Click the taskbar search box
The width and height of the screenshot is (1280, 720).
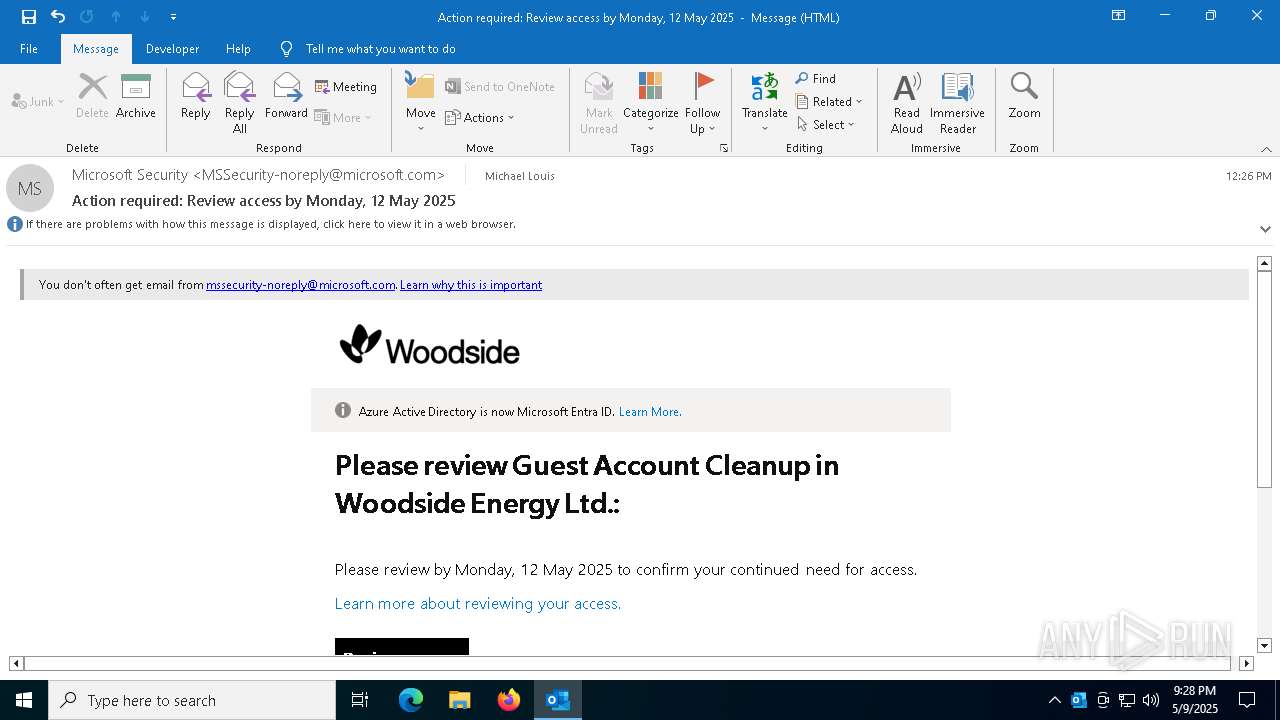192,700
